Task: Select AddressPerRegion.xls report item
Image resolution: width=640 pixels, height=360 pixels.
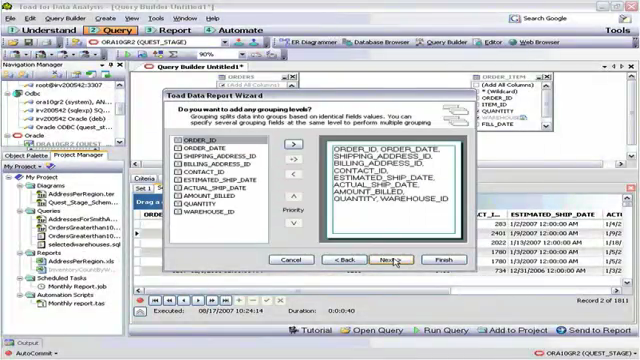Action: coord(81,261)
